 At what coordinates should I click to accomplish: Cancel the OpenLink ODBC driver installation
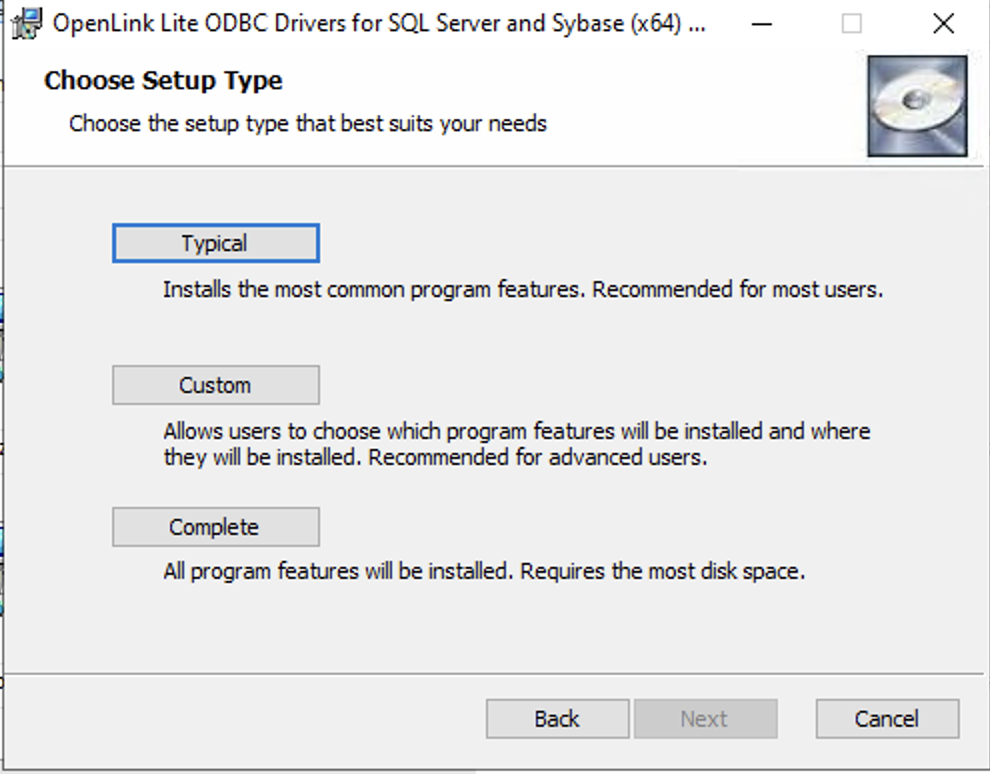[x=887, y=718]
